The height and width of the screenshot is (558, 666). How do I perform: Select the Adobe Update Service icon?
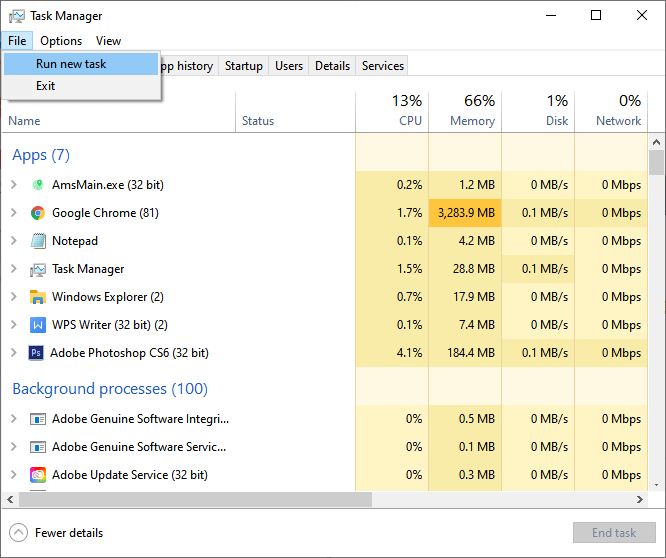click(38, 475)
